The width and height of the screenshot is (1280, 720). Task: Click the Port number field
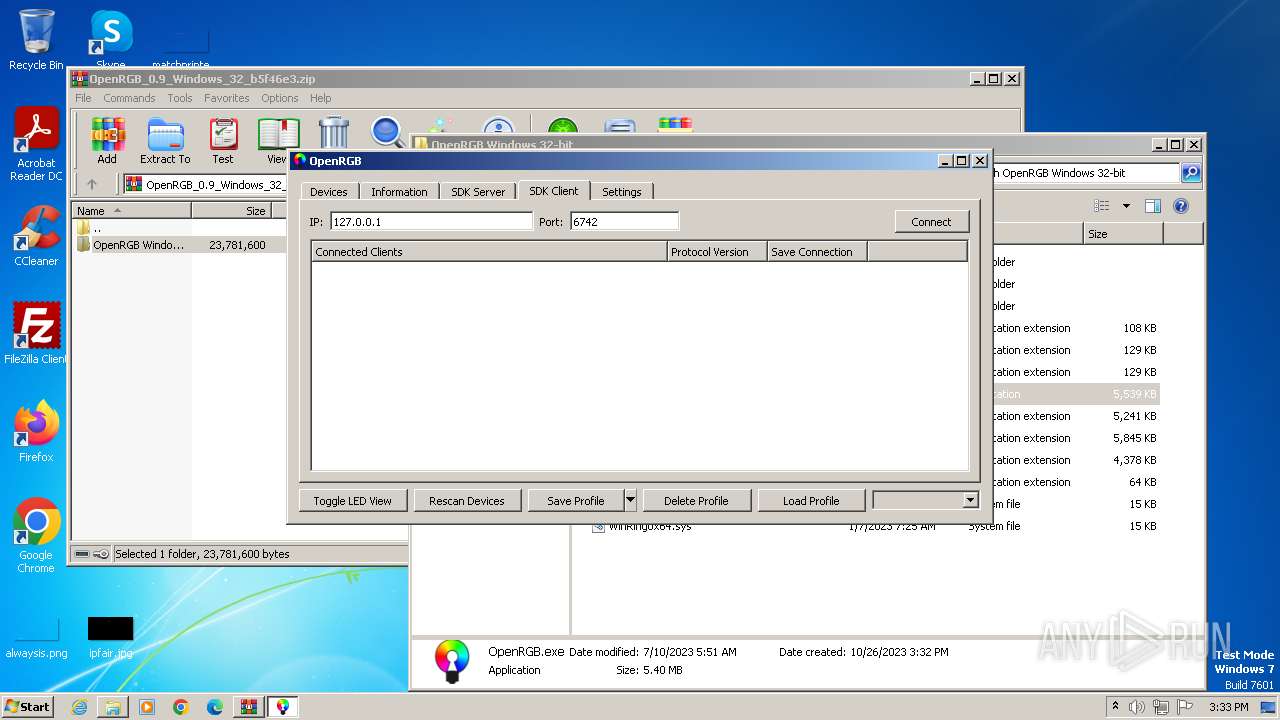[x=625, y=221]
